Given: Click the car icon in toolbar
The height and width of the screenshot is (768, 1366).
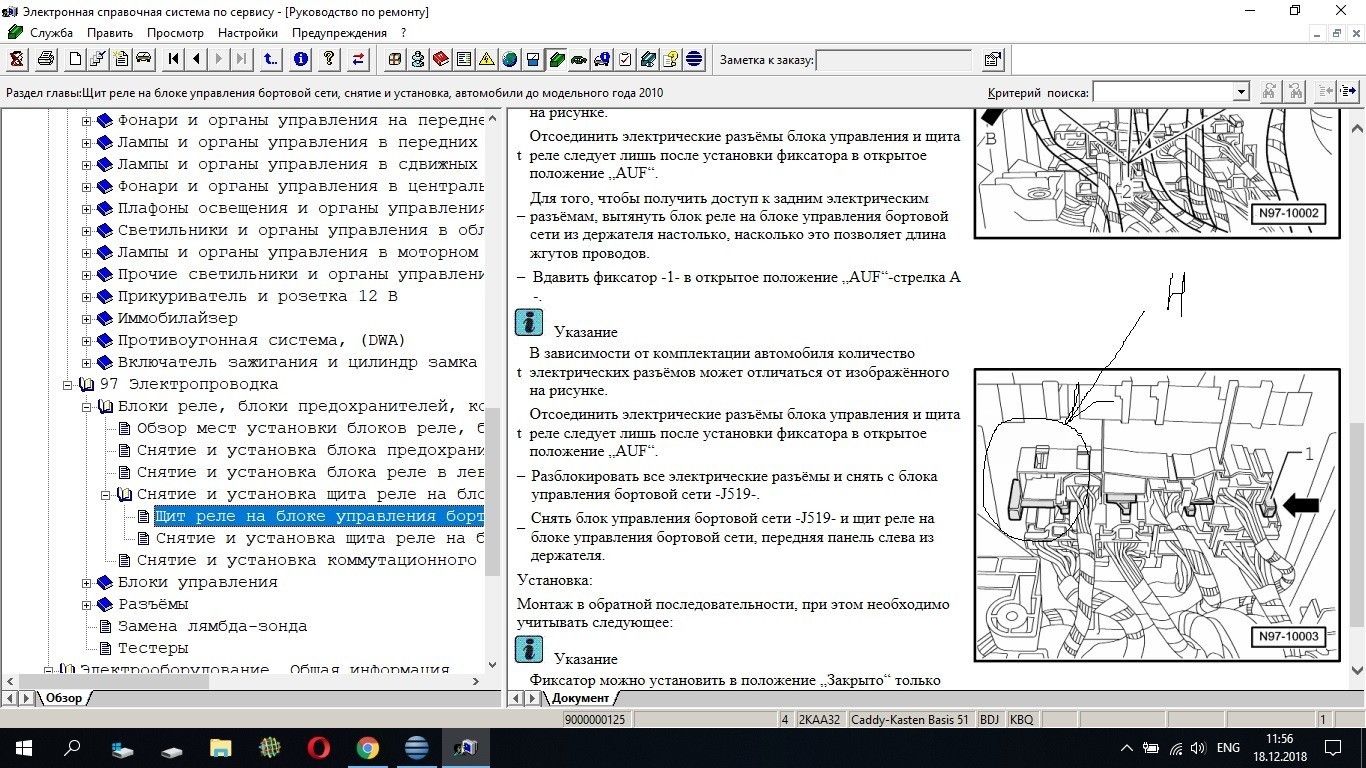Looking at the screenshot, I should click(x=143, y=59).
